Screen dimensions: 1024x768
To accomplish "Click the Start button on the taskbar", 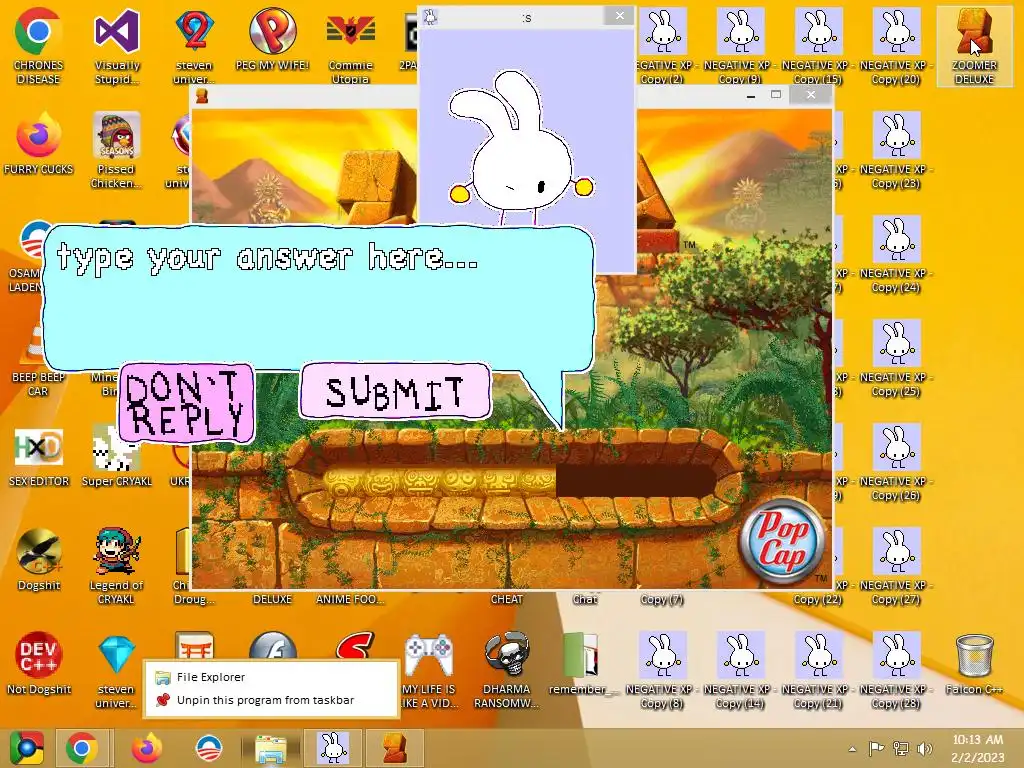I will coord(27,748).
